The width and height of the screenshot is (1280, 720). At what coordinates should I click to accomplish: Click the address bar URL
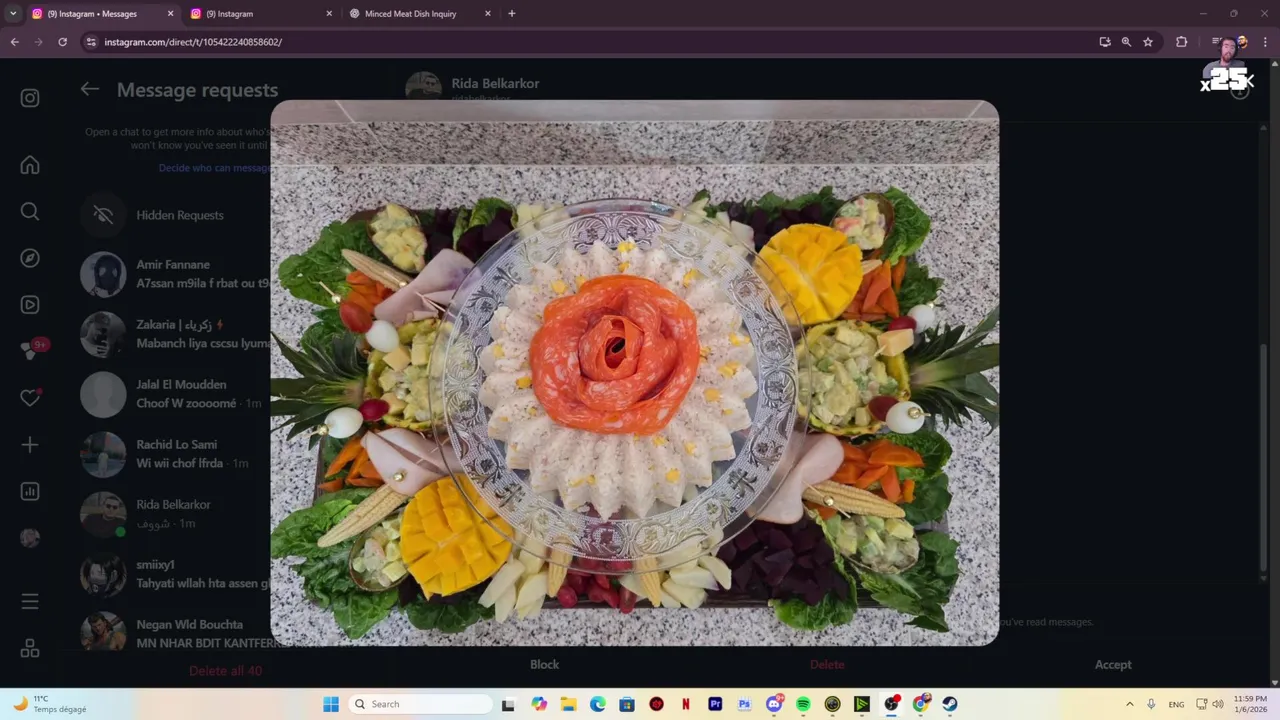click(193, 42)
